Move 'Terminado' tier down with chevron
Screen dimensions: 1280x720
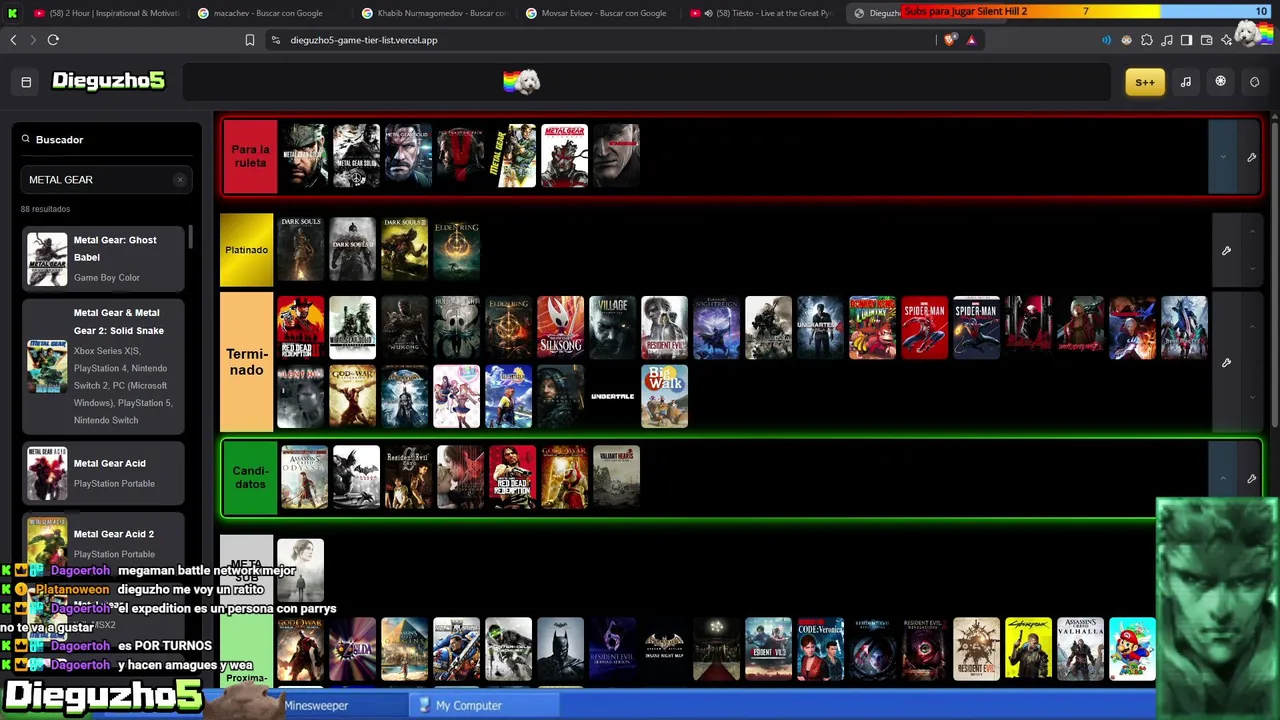point(1252,397)
